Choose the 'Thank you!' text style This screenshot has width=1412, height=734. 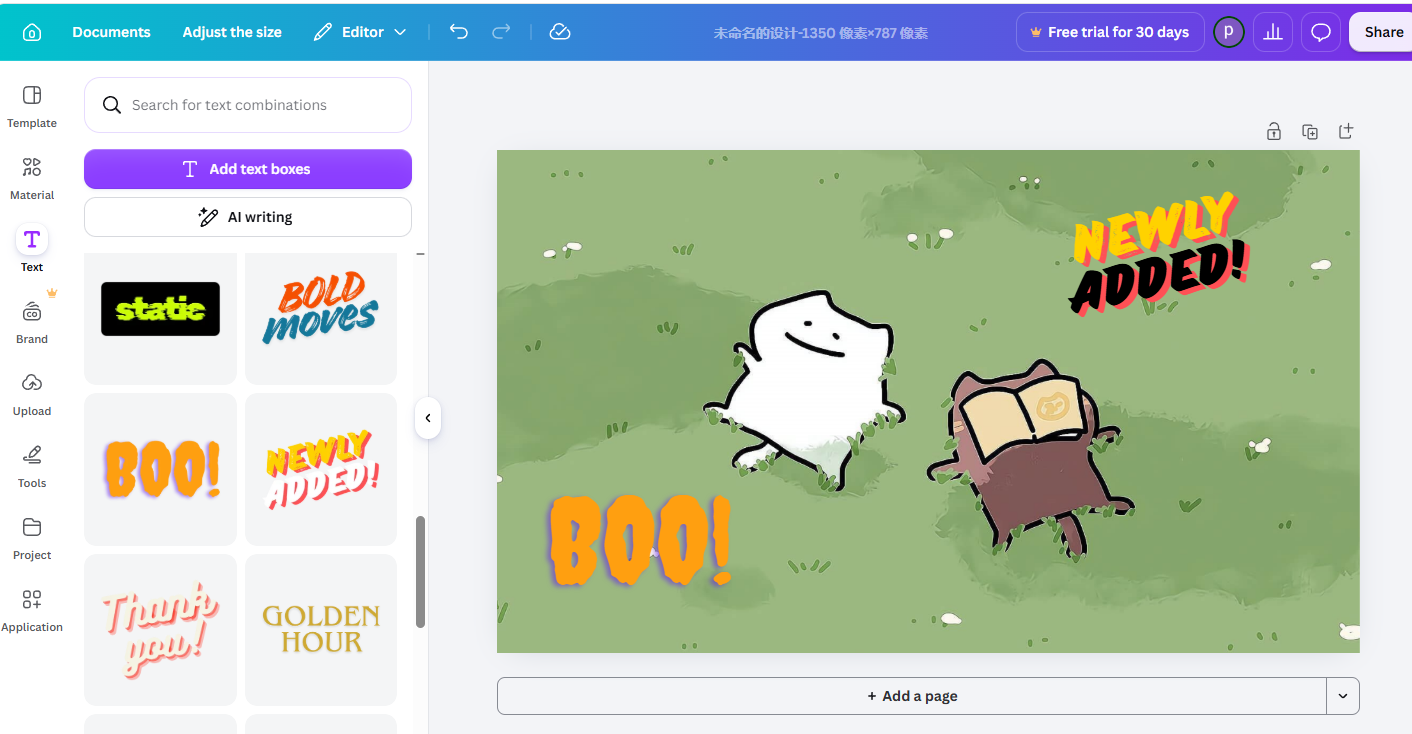click(x=160, y=630)
